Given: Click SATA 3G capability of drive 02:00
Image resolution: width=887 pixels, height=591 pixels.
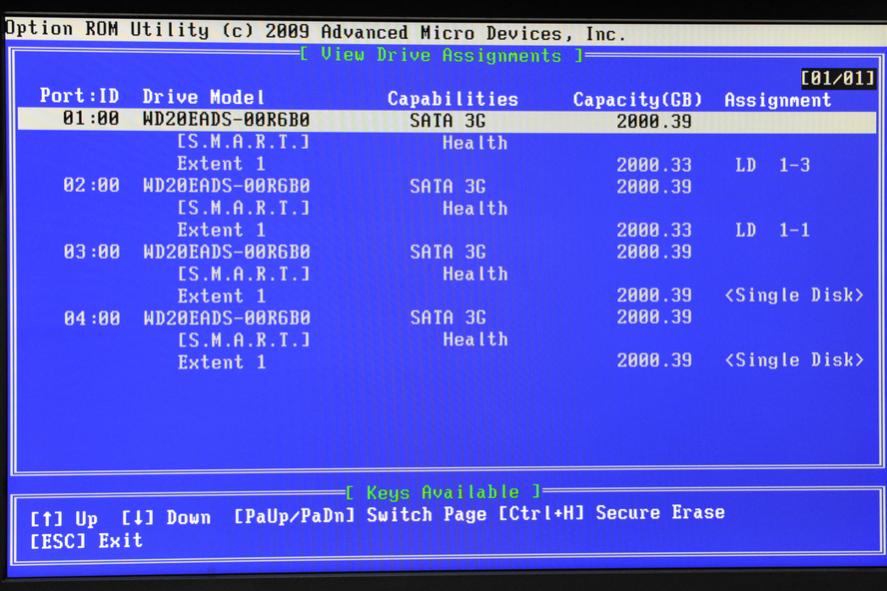Looking at the screenshot, I should 448,186.
